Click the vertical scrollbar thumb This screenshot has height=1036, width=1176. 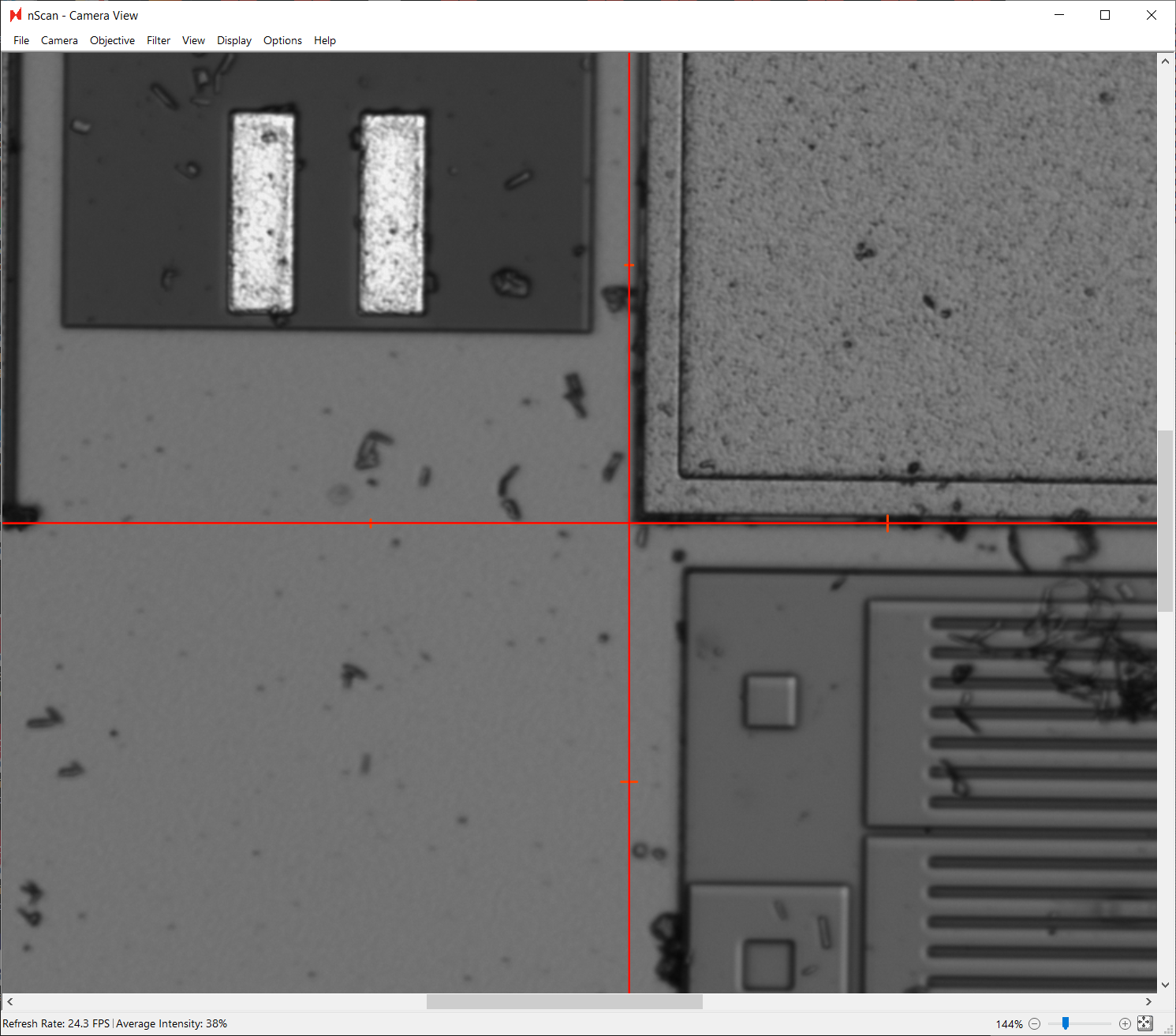[1165, 520]
